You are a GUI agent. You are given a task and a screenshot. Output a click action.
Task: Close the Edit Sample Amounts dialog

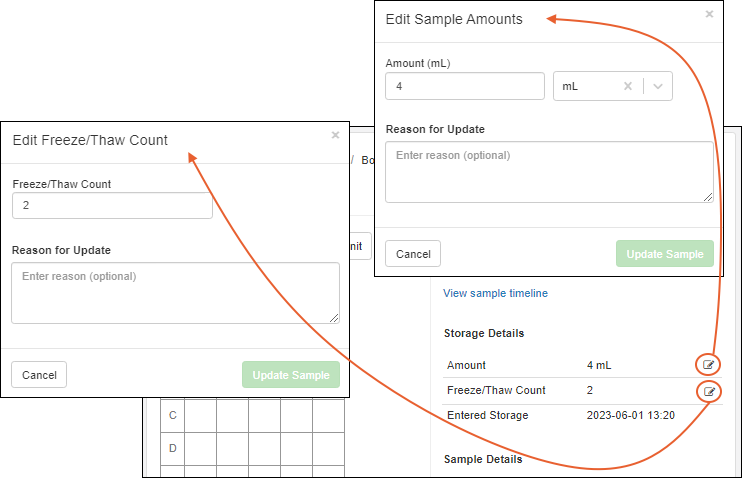[709, 15]
